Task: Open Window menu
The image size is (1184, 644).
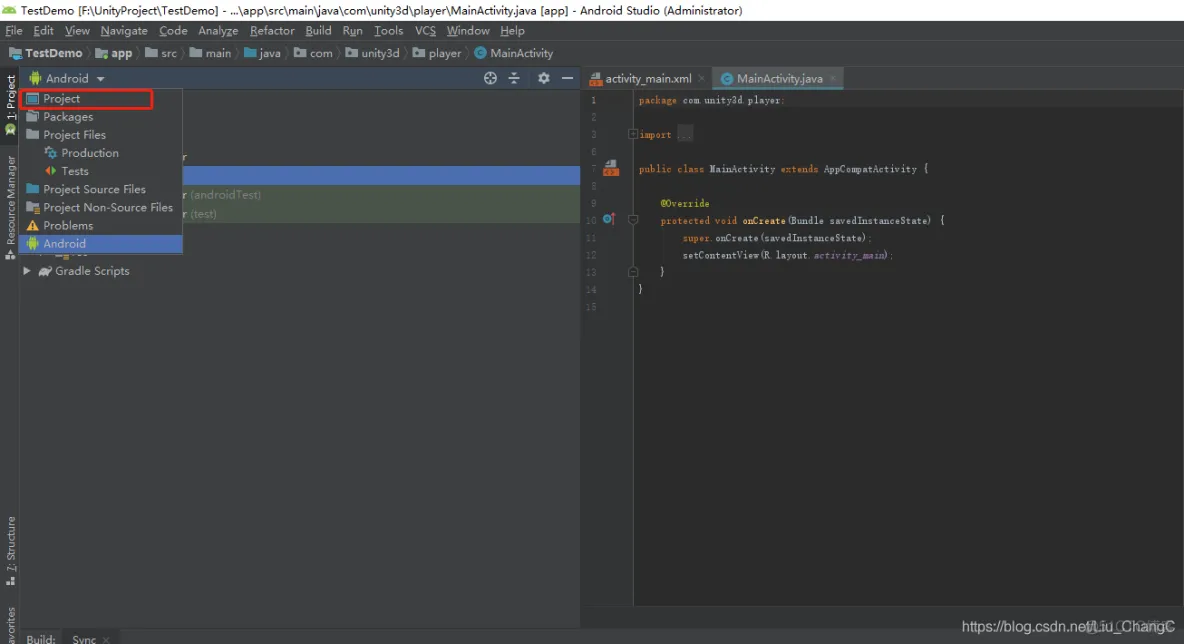Action: pos(467,31)
